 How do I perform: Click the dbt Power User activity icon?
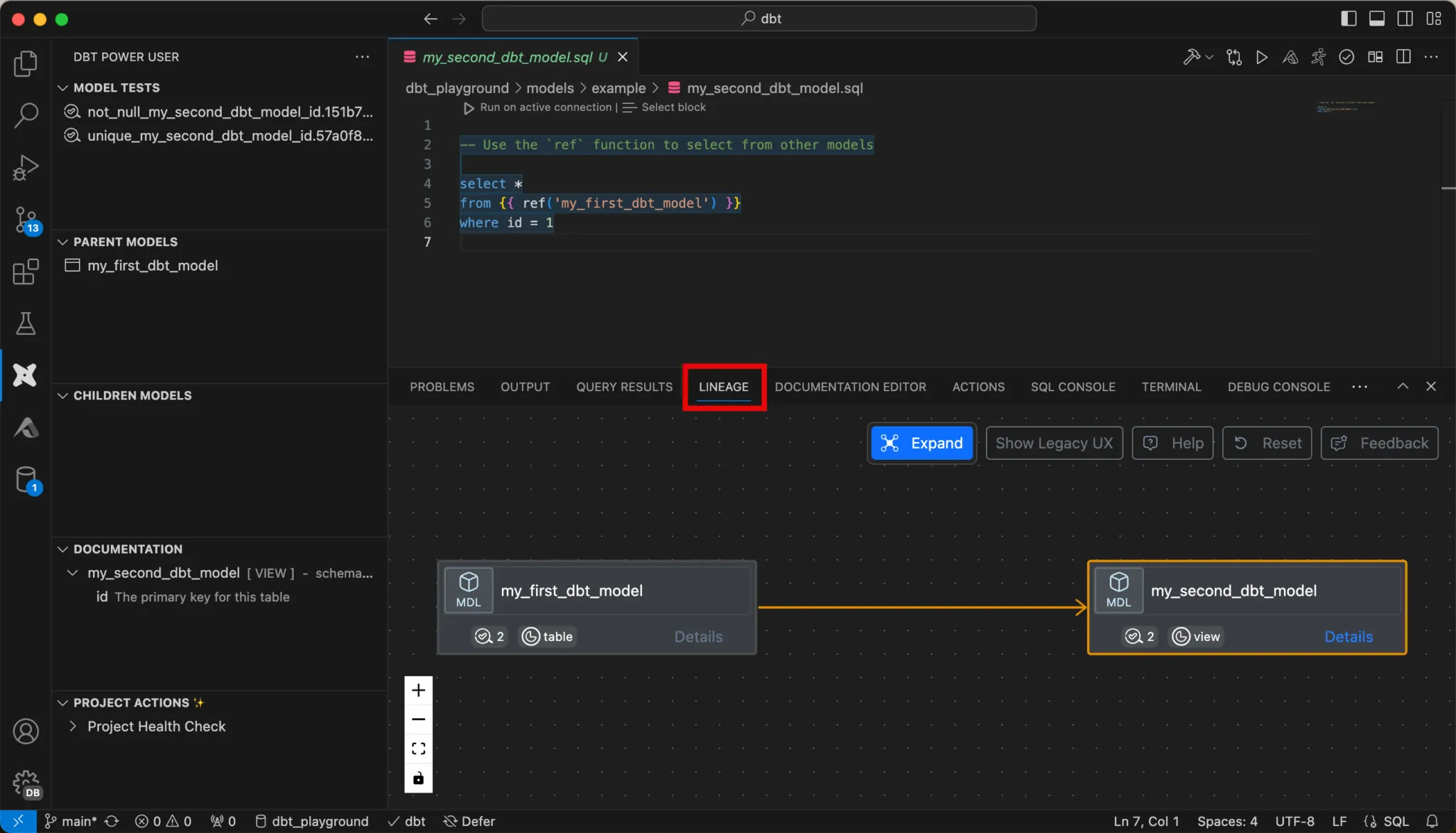point(26,375)
